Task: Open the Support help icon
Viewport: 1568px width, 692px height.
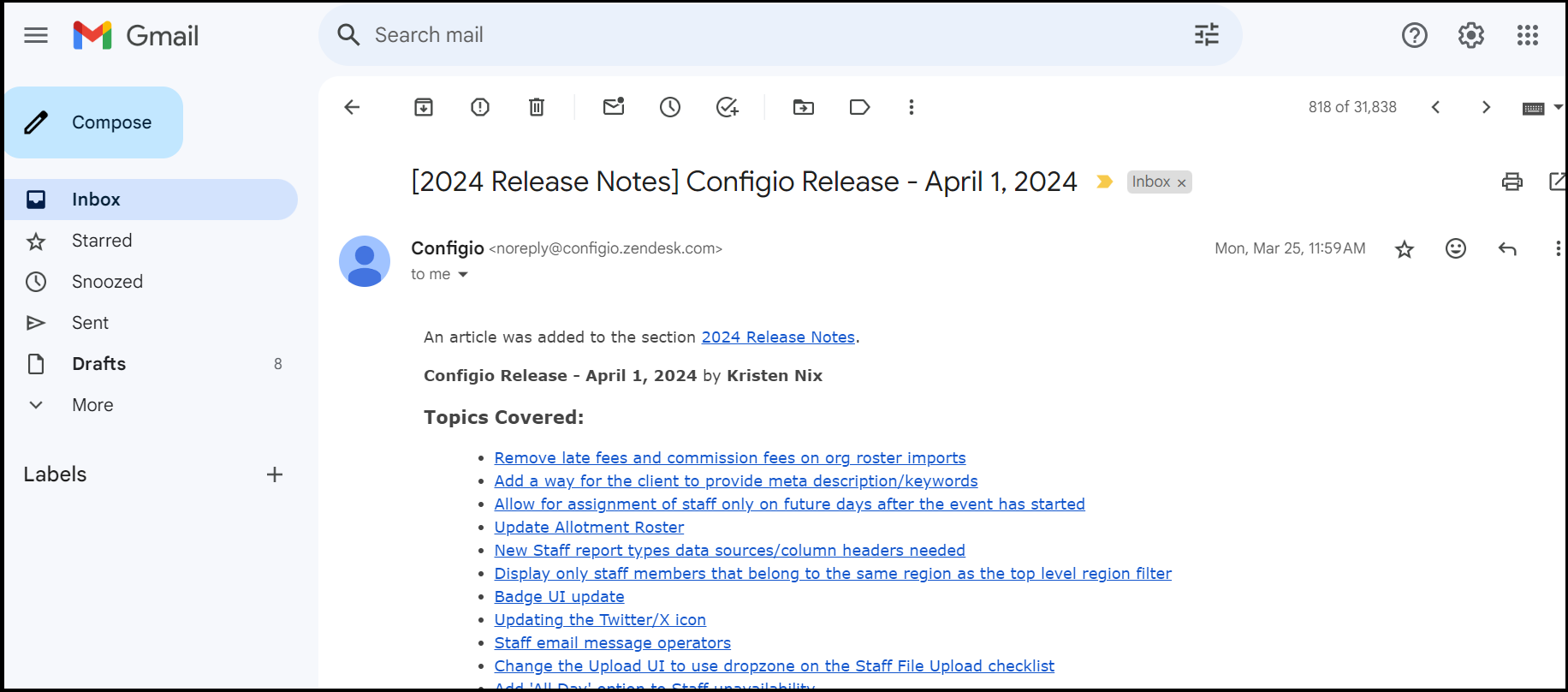Action: point(1415,35)
